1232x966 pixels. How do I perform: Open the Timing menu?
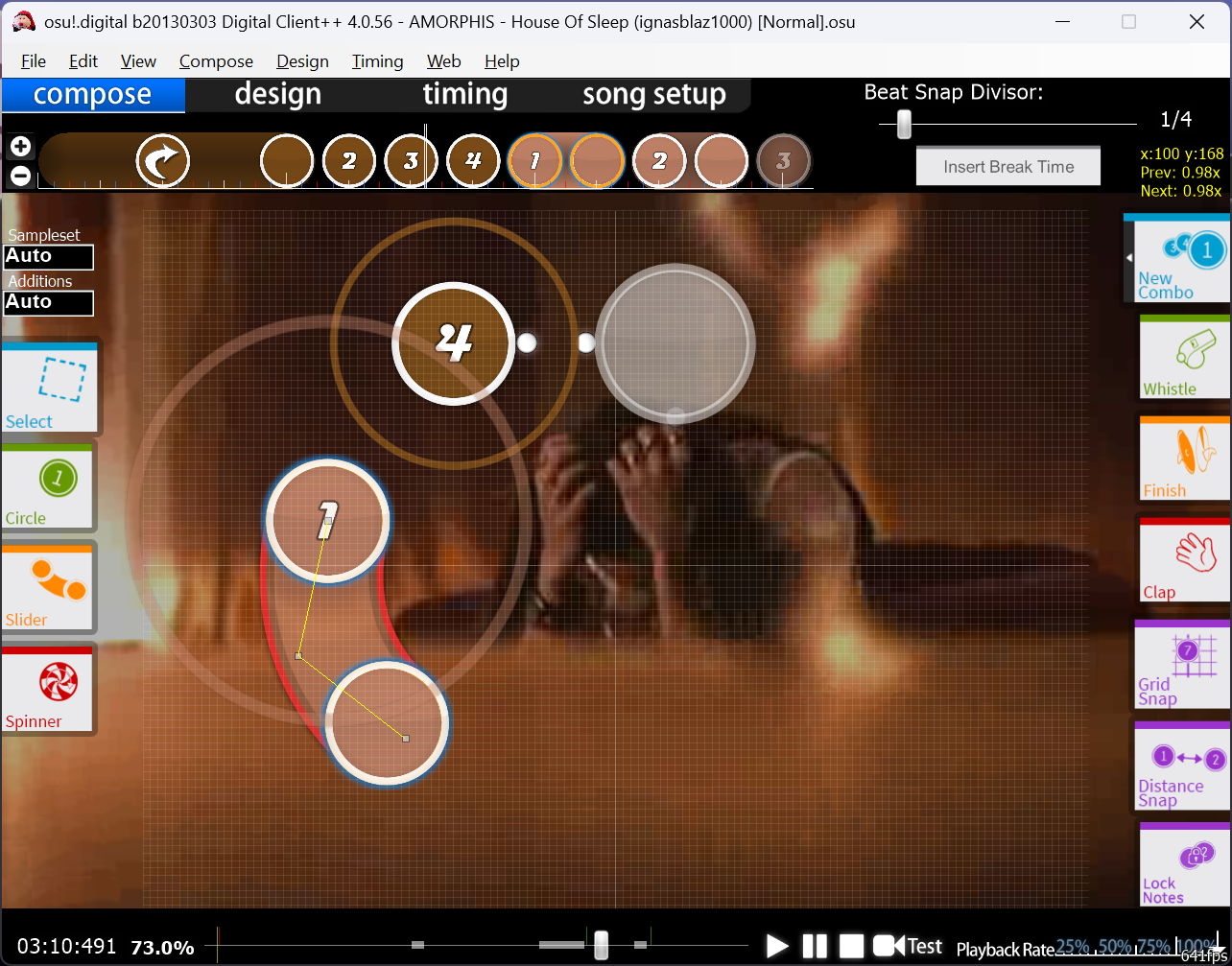tap(377, 61)
